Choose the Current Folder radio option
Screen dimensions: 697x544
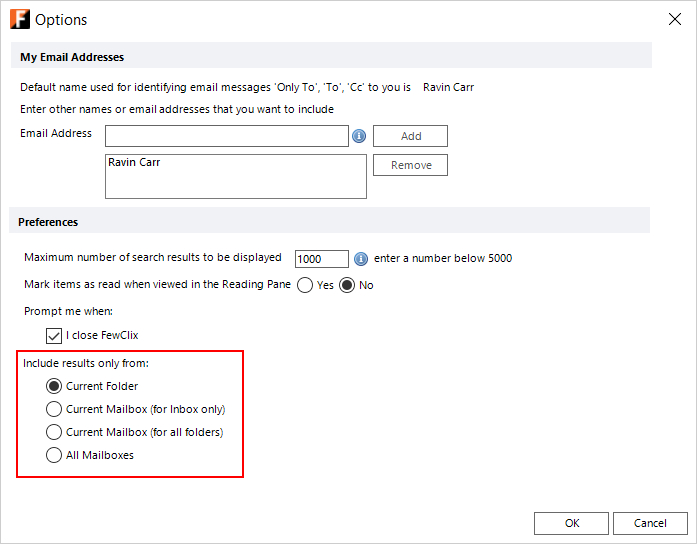click(54, 386)
